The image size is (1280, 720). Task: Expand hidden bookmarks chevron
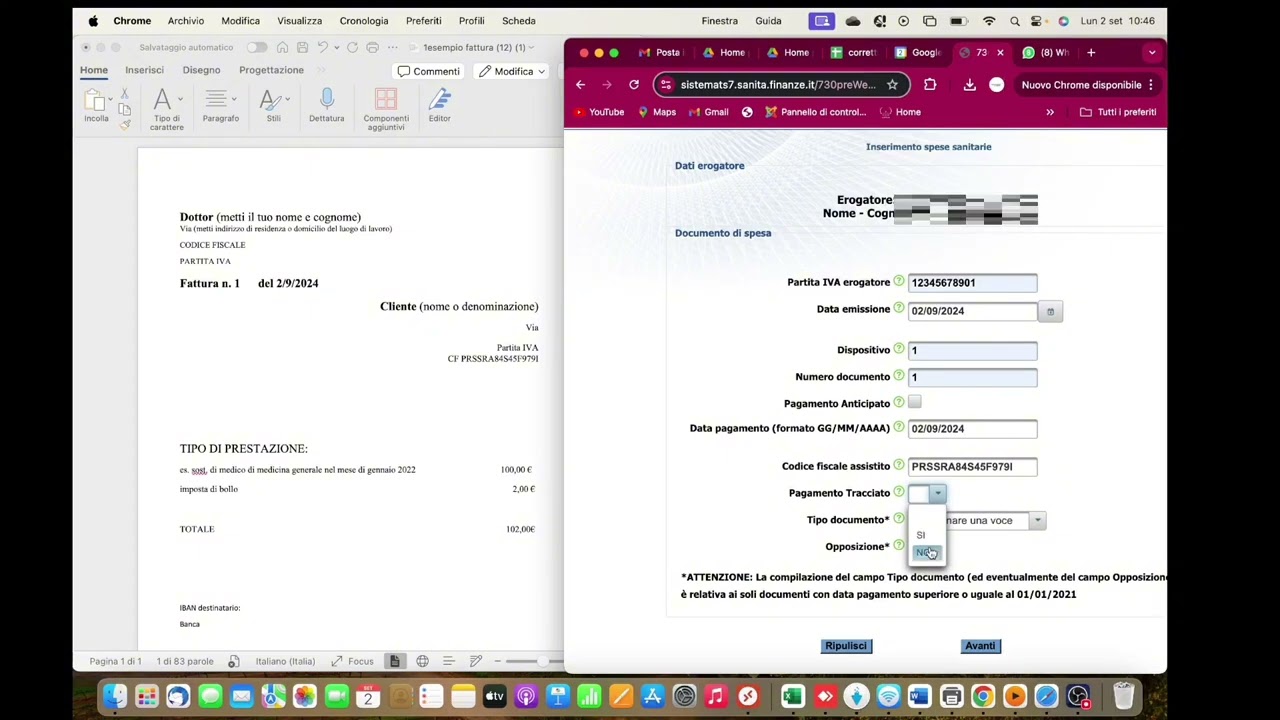[x=1050, y=112]
